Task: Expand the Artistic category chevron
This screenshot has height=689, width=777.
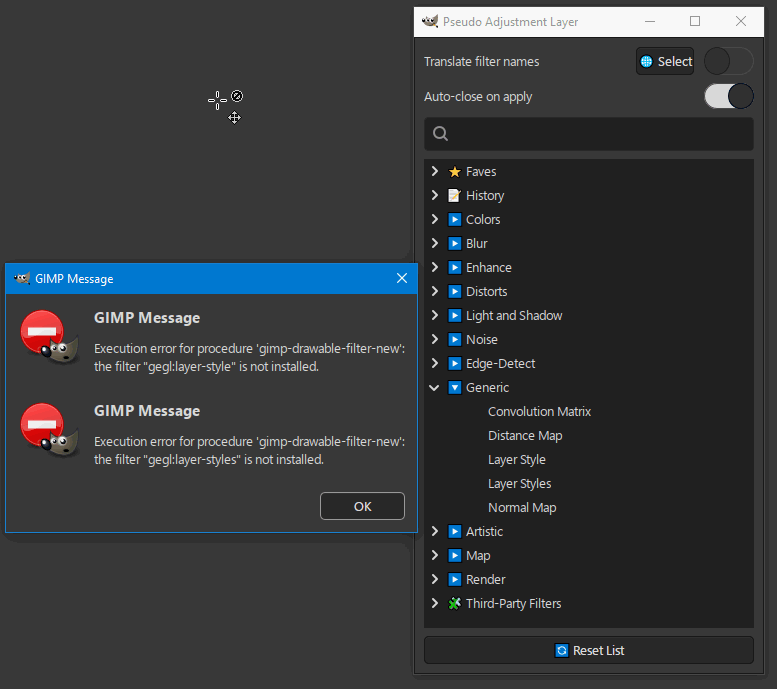Action: (435, 531)
